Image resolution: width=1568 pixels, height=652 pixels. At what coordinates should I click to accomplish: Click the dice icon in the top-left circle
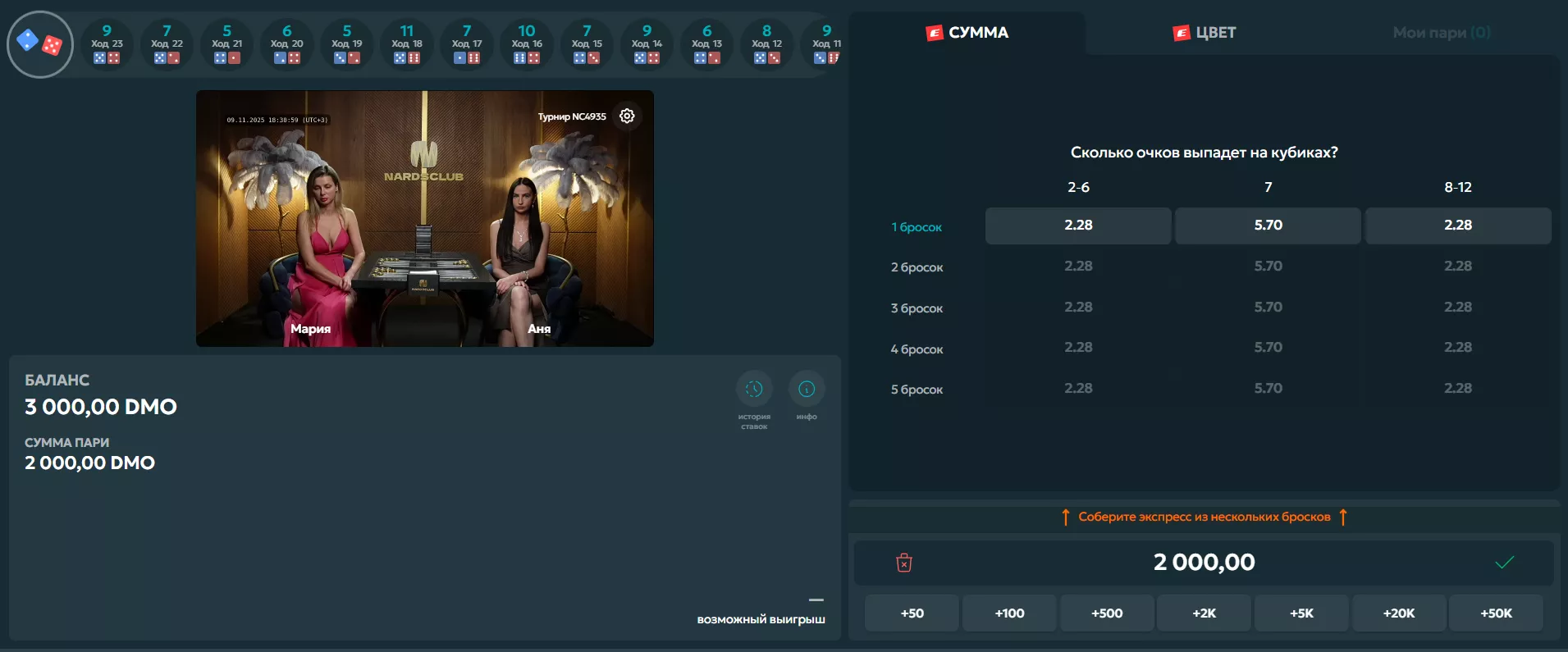tap(40, 44)
